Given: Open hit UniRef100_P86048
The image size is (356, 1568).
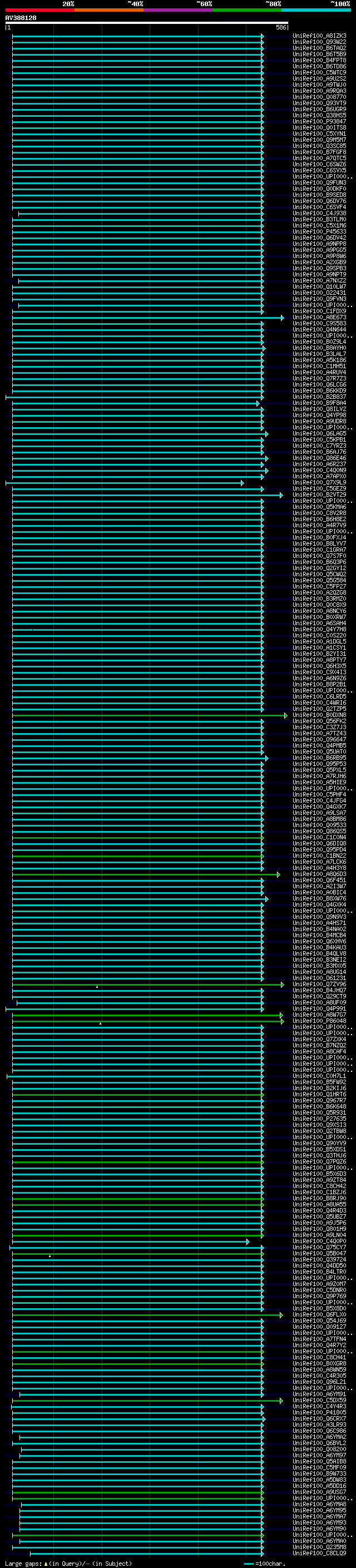Looking at the screenshot, I should click(319, 1021).
